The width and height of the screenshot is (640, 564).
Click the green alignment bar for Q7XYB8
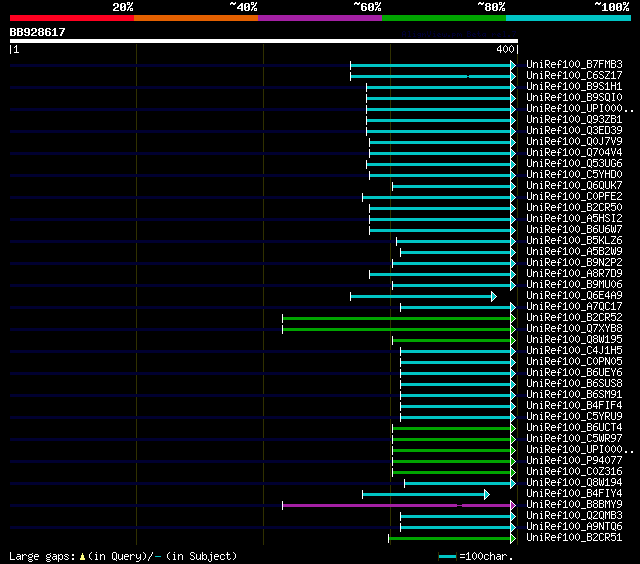click(x=397, y=329)
